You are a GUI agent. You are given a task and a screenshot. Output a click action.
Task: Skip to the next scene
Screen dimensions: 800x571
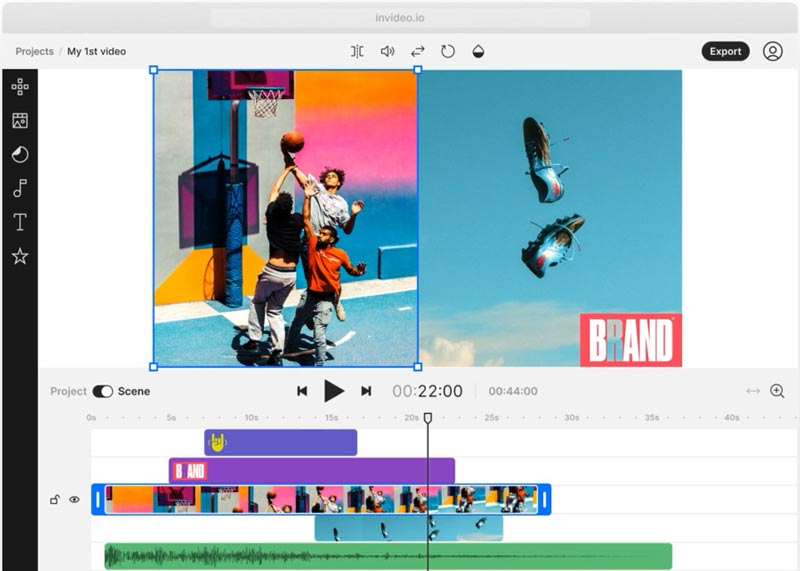(366, 391)
